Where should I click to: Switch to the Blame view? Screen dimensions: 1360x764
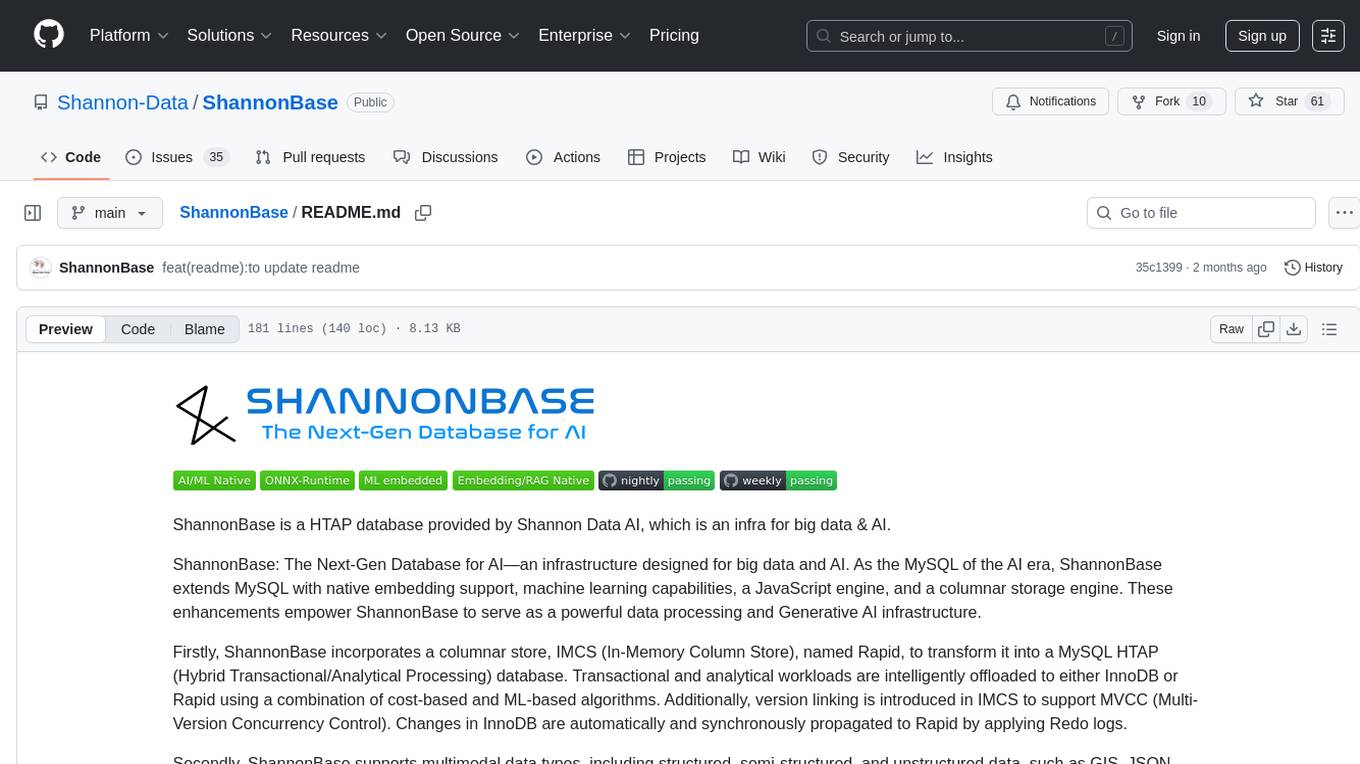pyautogui.click(x=205, y=329)
